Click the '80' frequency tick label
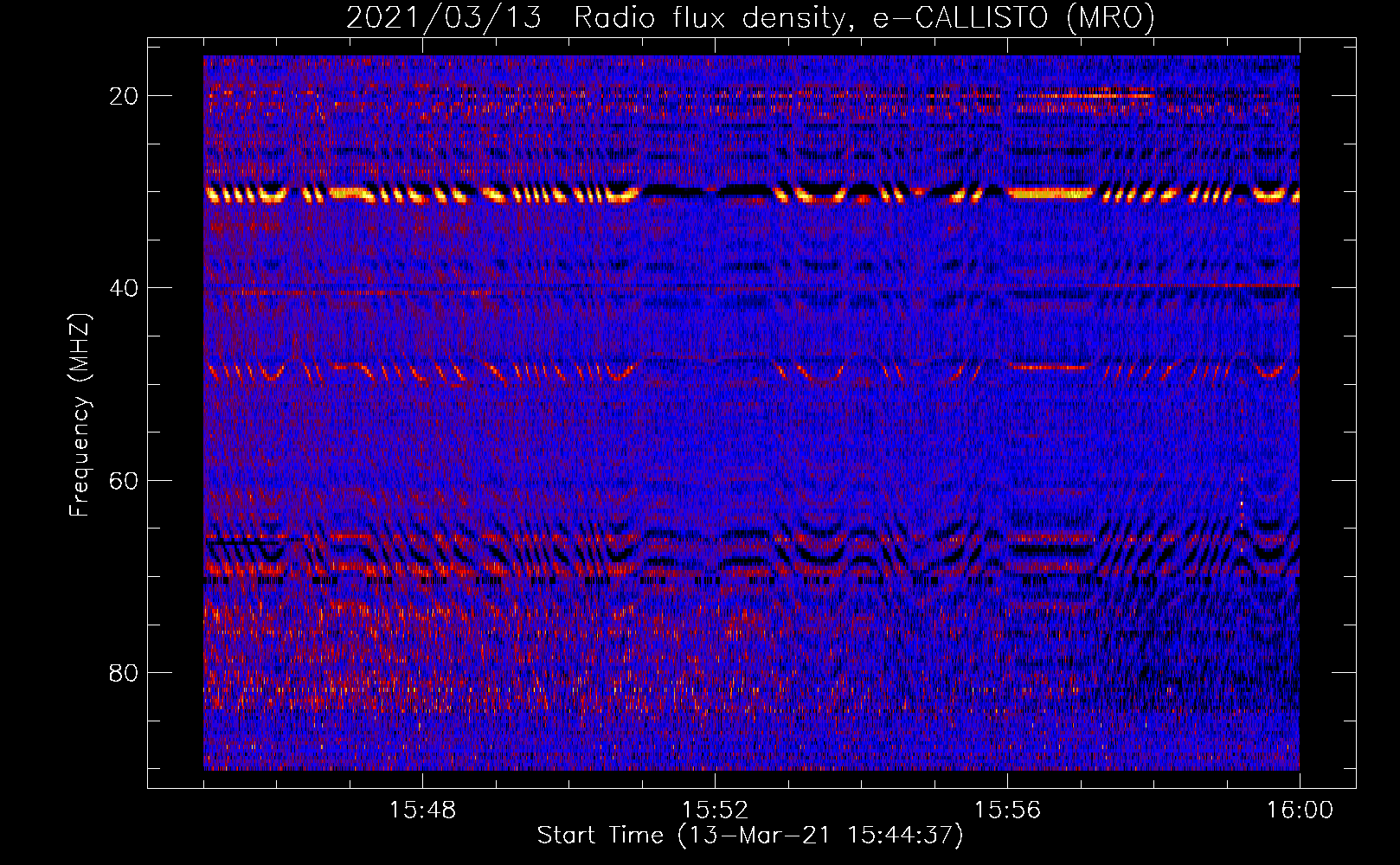Image resolution: width=1400 pixels, height=865 pixels. click(x=125, y=672)
